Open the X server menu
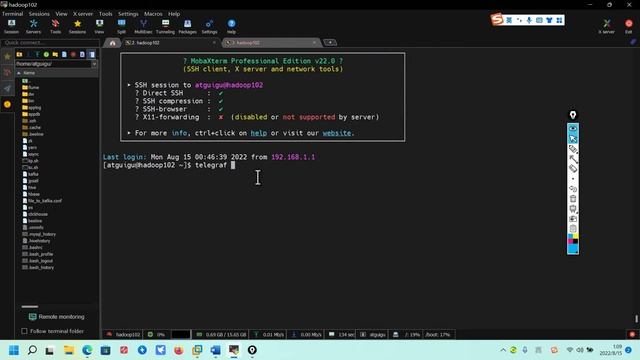 (83, 14)
